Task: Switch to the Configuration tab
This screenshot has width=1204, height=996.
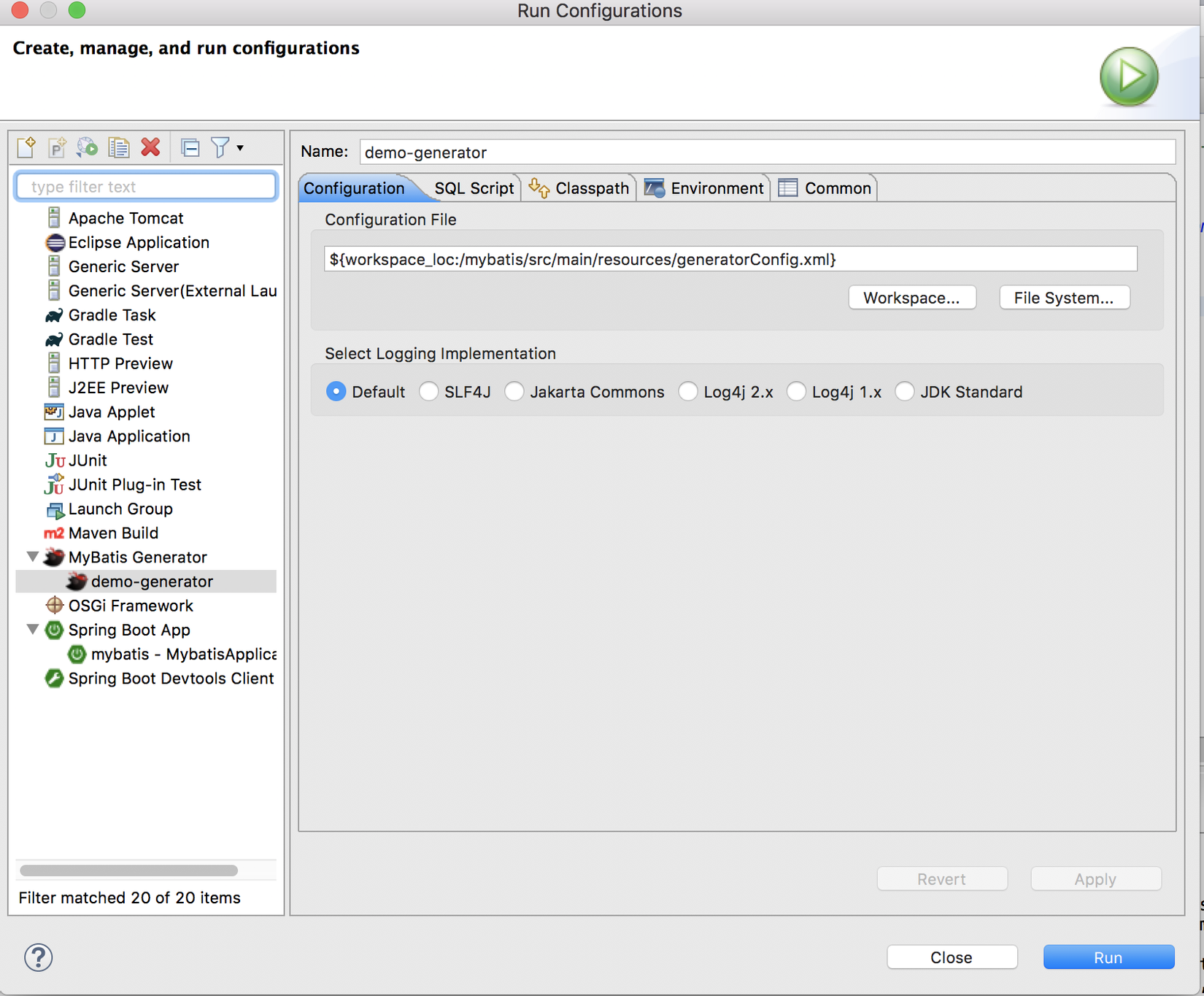Action: 354,188
